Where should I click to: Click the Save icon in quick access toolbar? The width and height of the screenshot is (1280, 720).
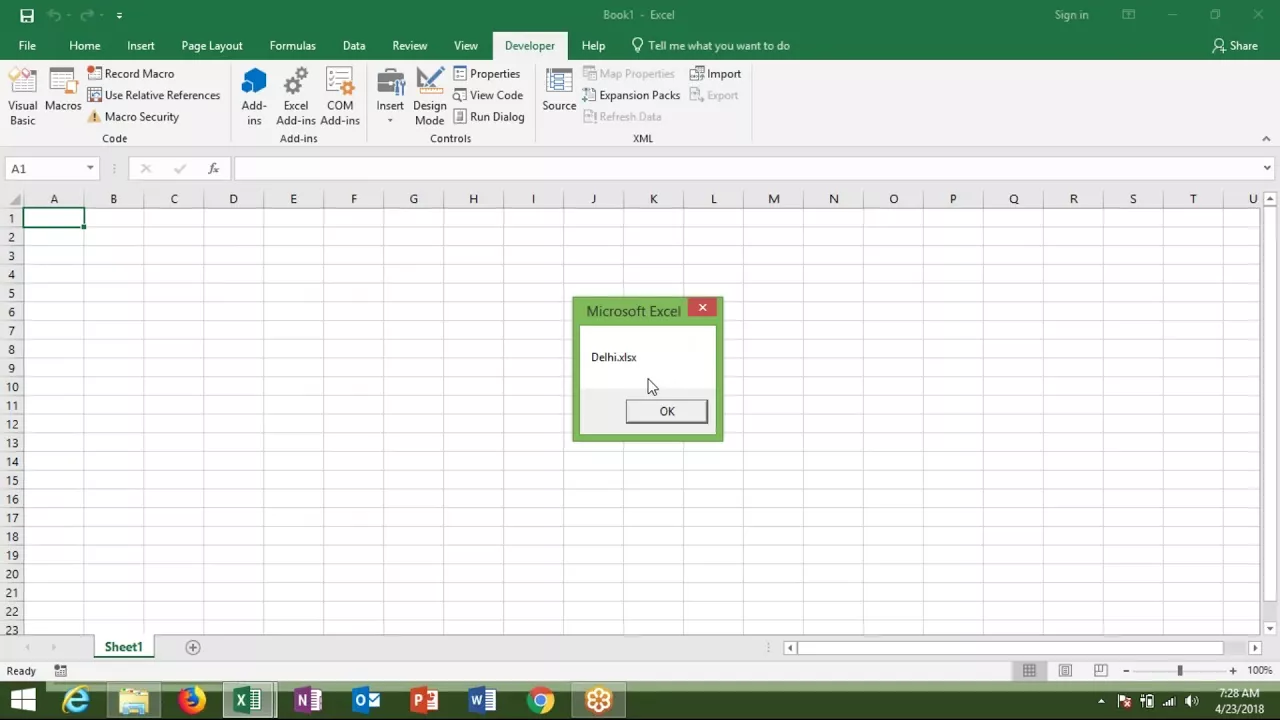click(27, 15)
